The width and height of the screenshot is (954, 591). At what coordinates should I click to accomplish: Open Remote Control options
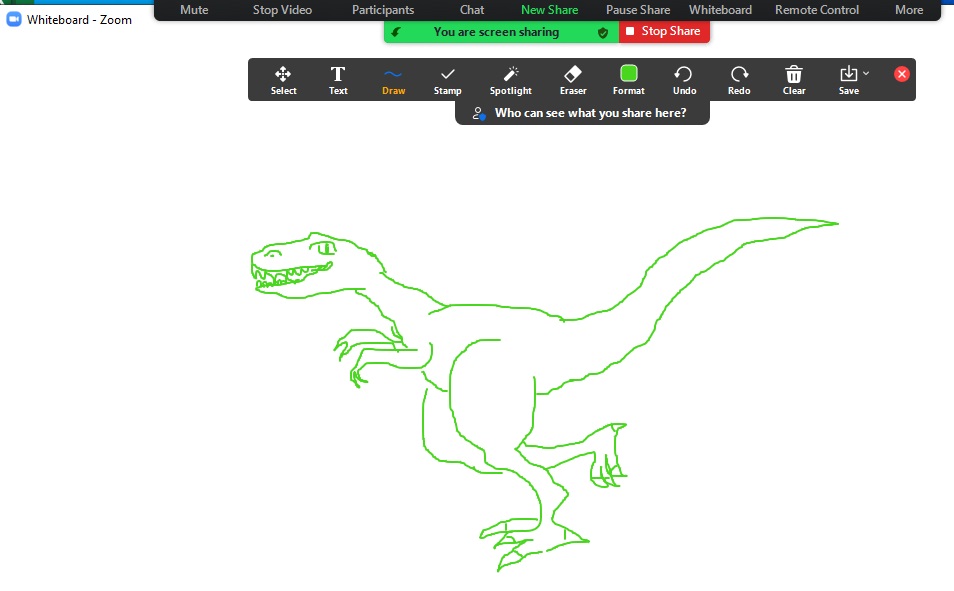point(816,10)
